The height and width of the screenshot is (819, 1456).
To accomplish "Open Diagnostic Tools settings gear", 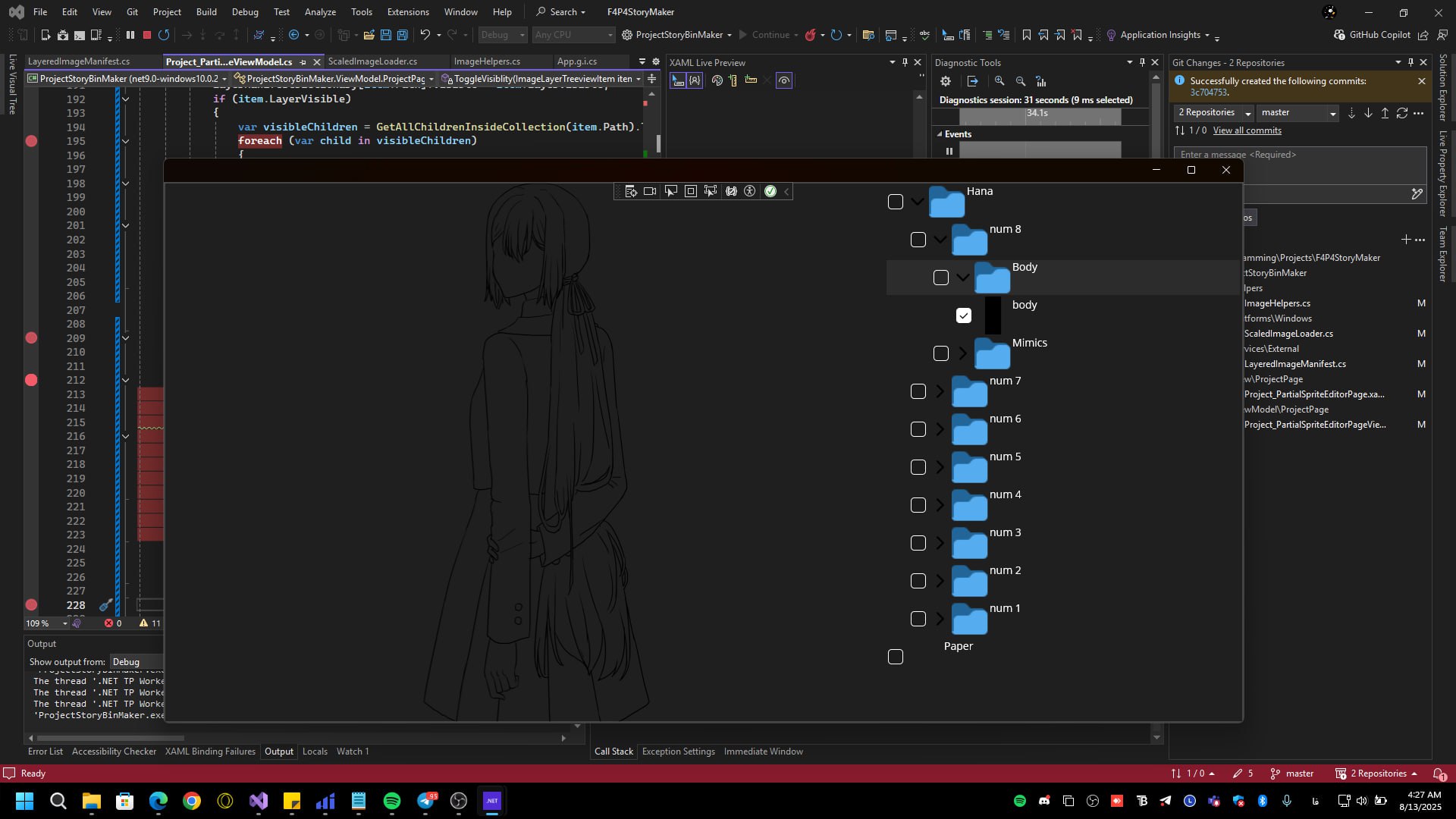I will coord(946,81).
